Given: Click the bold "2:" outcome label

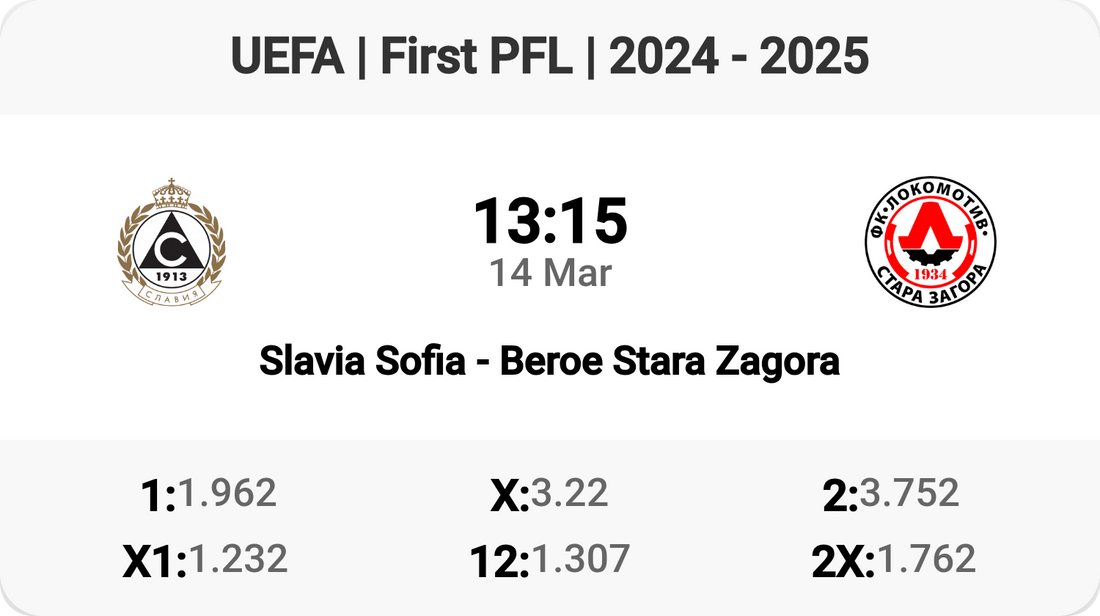Looking at the screenshot, I should (x=840, y=496).
